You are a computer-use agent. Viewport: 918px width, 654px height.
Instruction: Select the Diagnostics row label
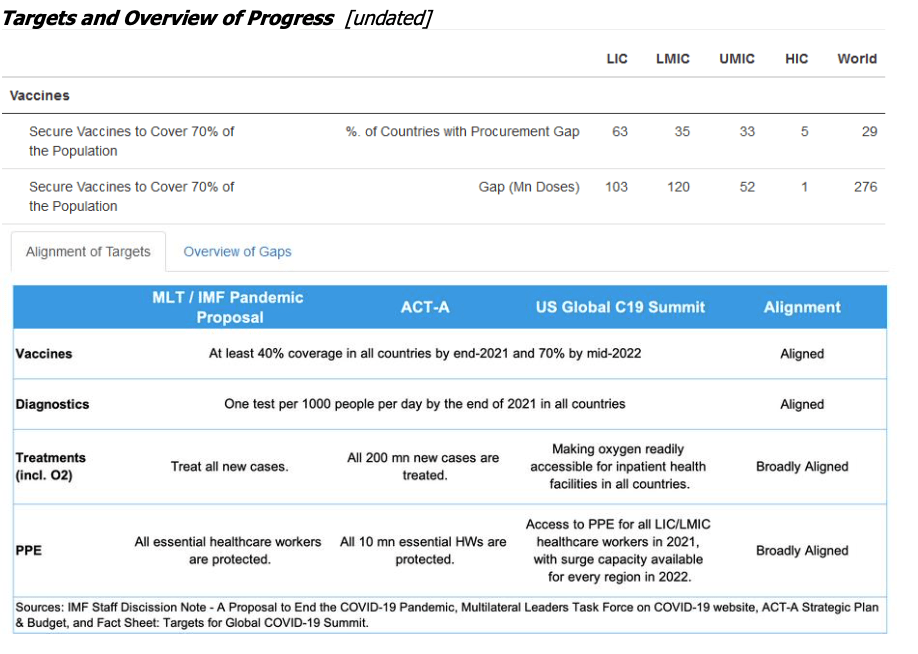52,404
